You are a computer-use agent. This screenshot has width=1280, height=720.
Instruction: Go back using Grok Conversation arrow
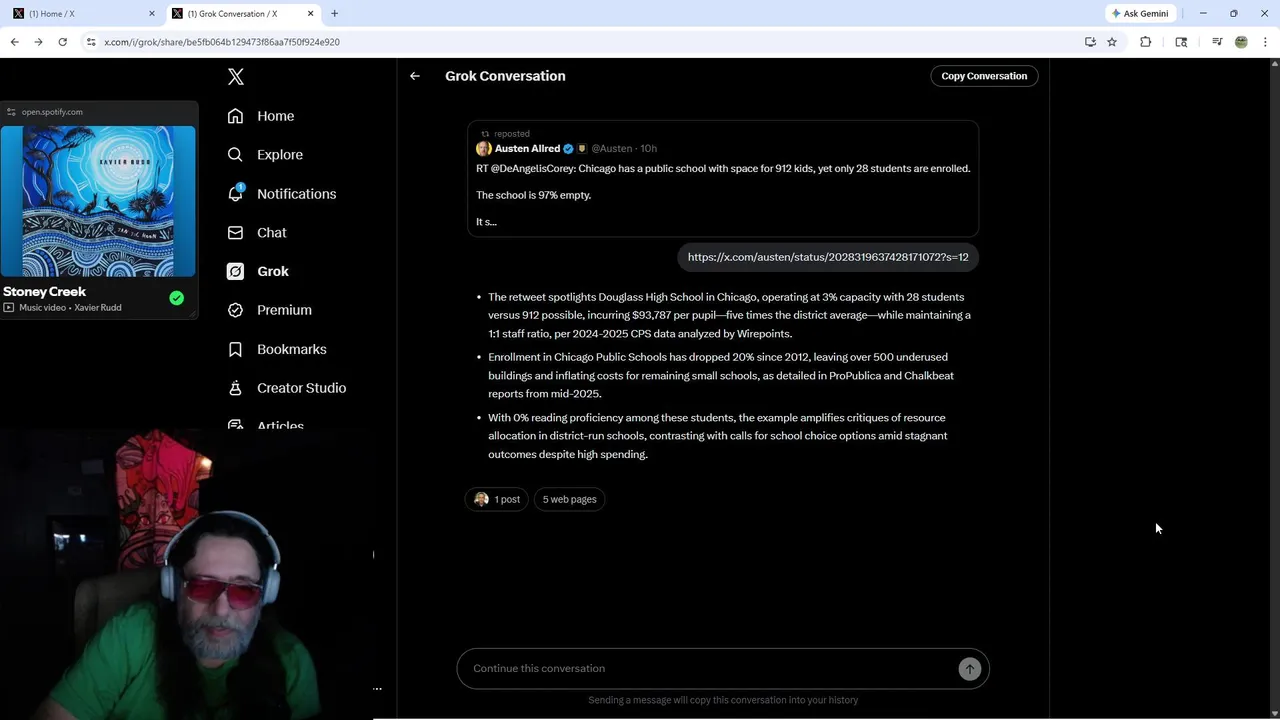(415, 76)
